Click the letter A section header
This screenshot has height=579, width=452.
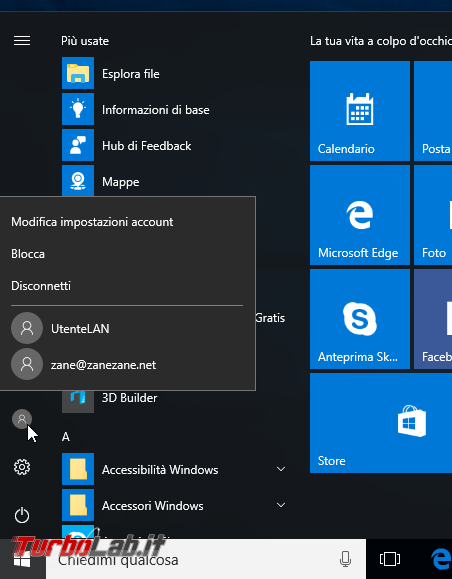66,437
